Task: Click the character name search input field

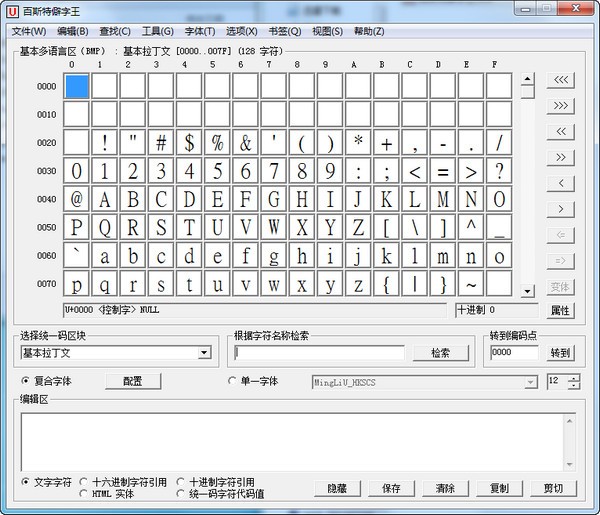Action: (319, 352)
